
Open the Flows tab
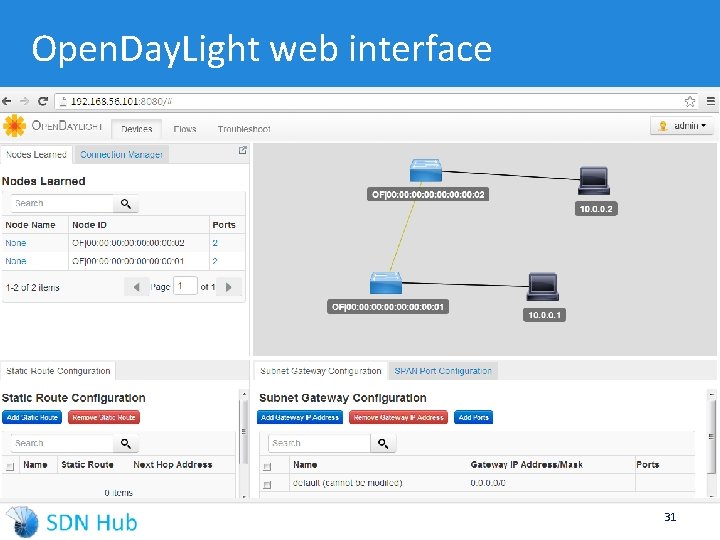[185, 129]
